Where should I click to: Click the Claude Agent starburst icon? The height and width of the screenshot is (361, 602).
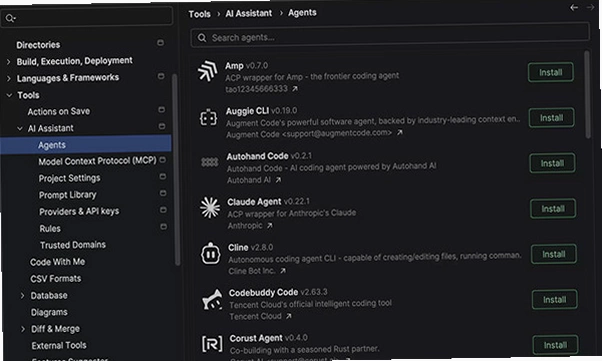click(x=210, y=208)
